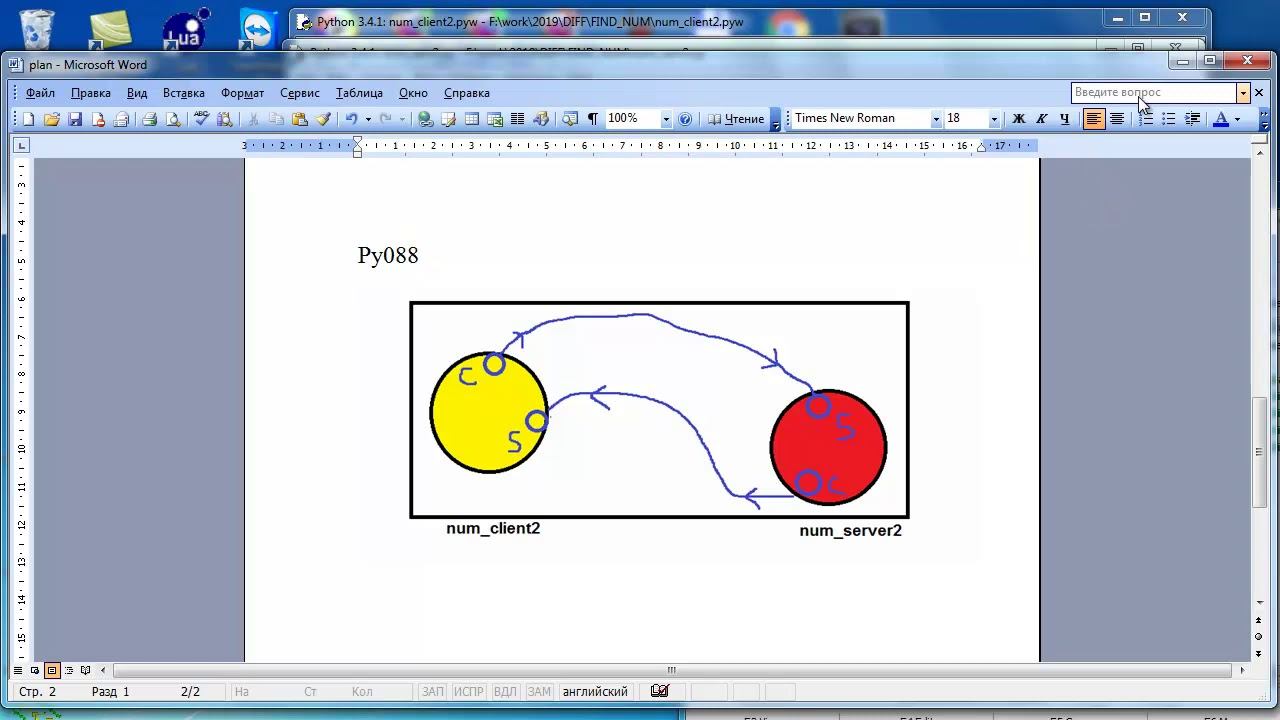Open the Сервис menu

(x=300, y=93)
